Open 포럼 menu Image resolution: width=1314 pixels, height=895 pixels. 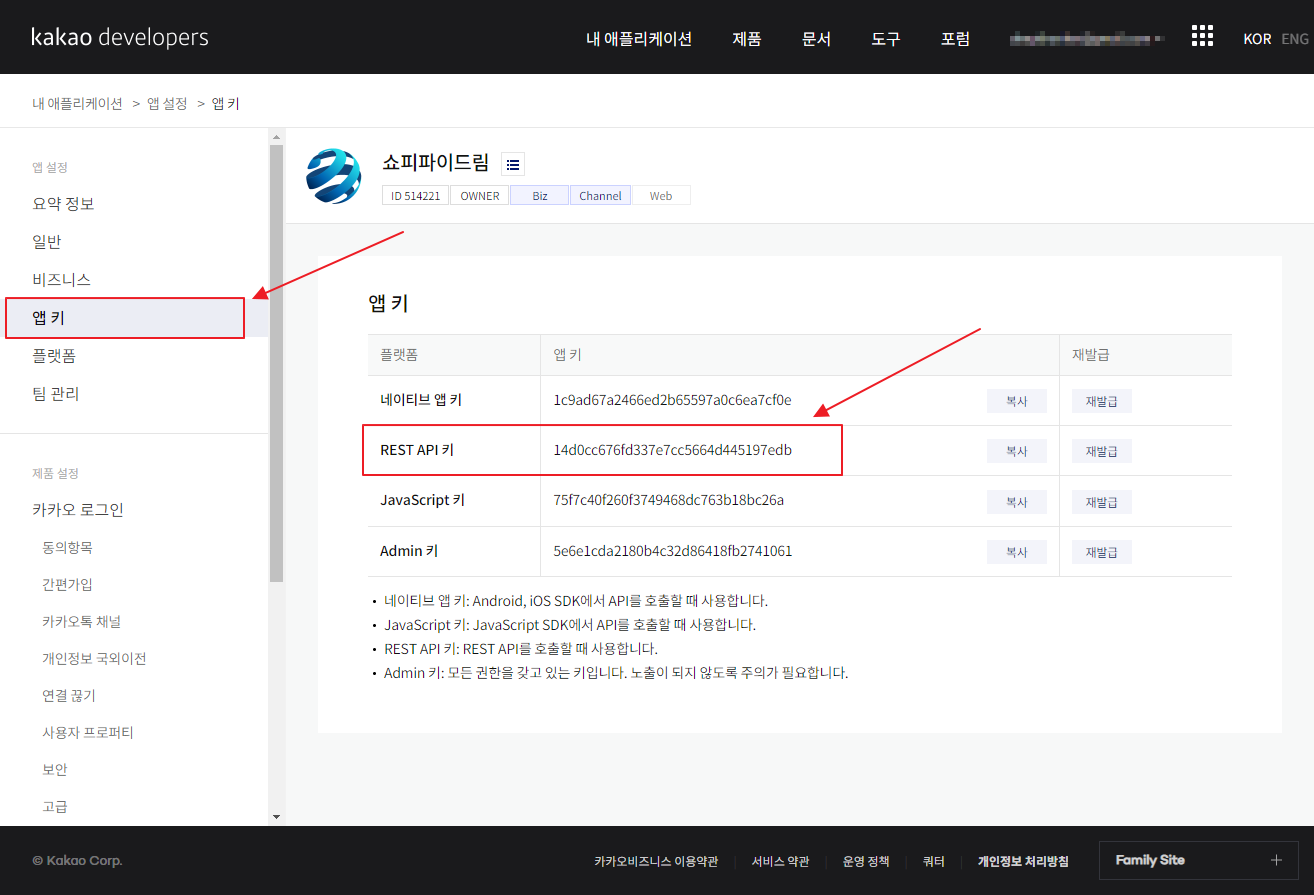(955, 39)
